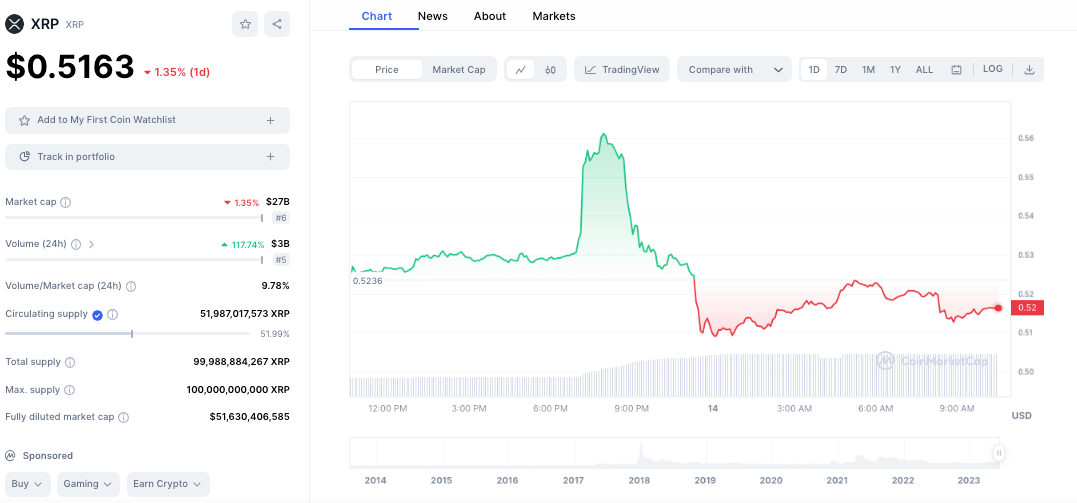Click the share icon button

(x=277, y=24)
